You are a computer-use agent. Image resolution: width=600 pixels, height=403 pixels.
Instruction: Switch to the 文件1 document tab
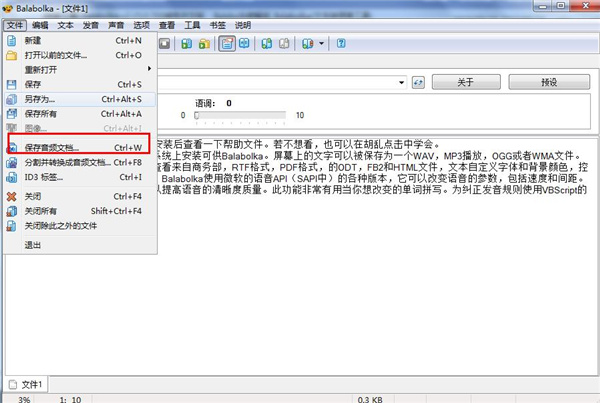click(x=28, y=384)
